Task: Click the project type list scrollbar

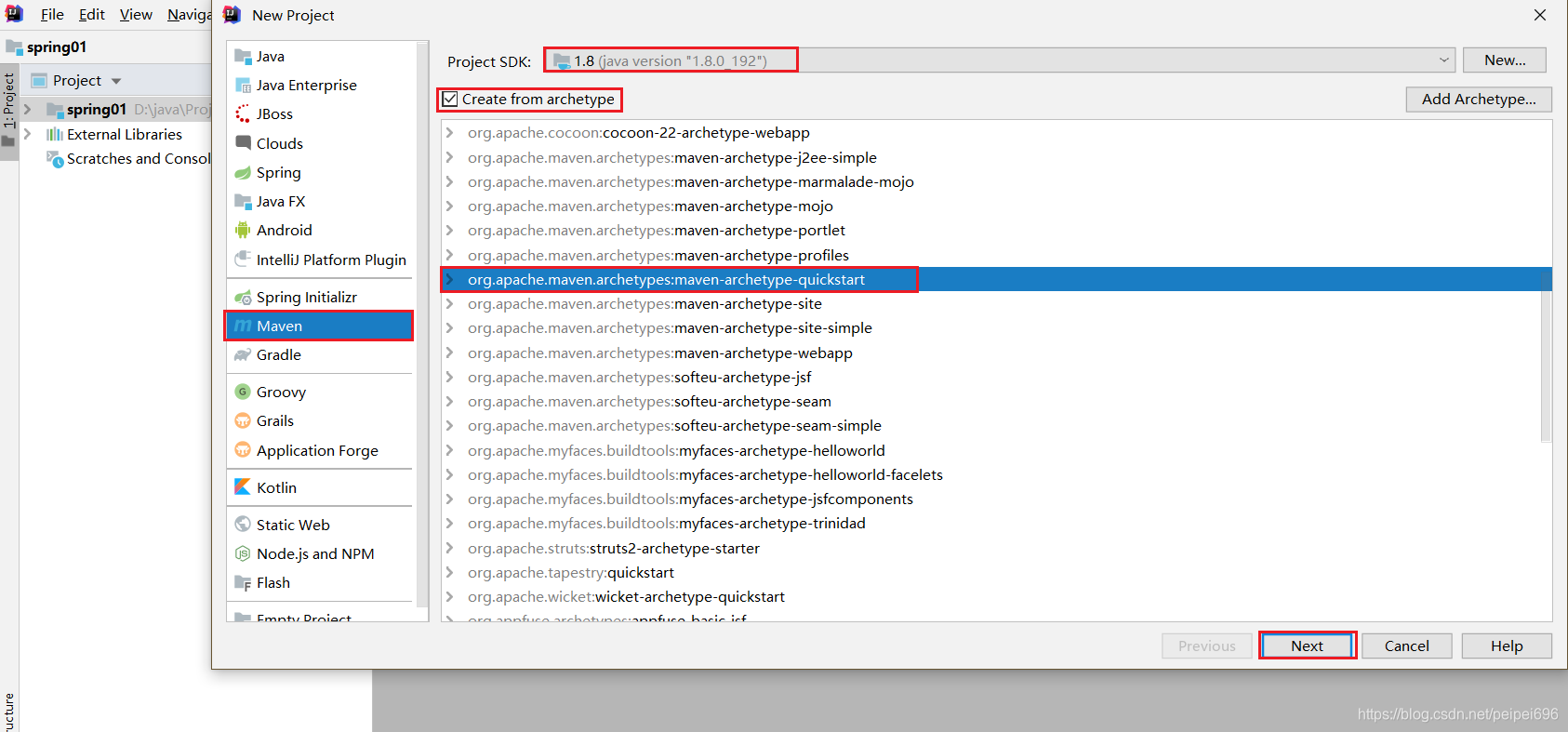Action: coord(422,326)
